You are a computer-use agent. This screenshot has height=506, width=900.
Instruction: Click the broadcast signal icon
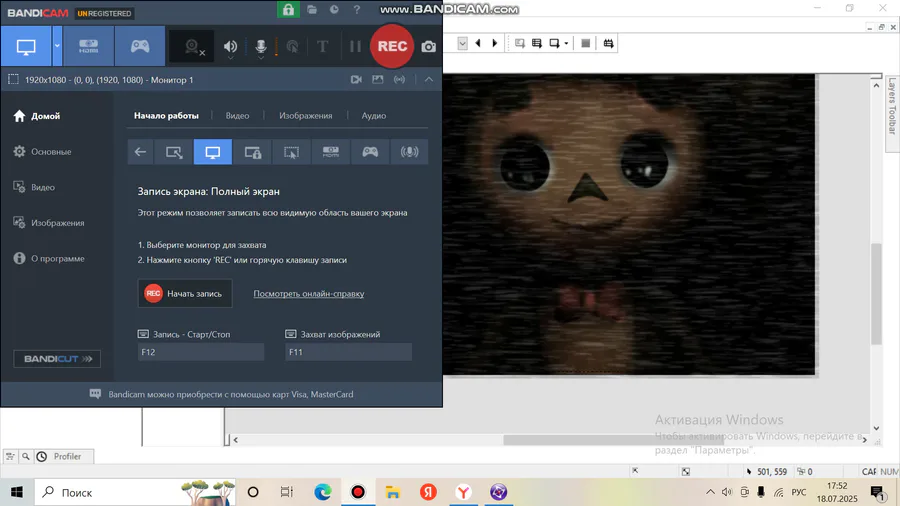(x=399, y=80)
